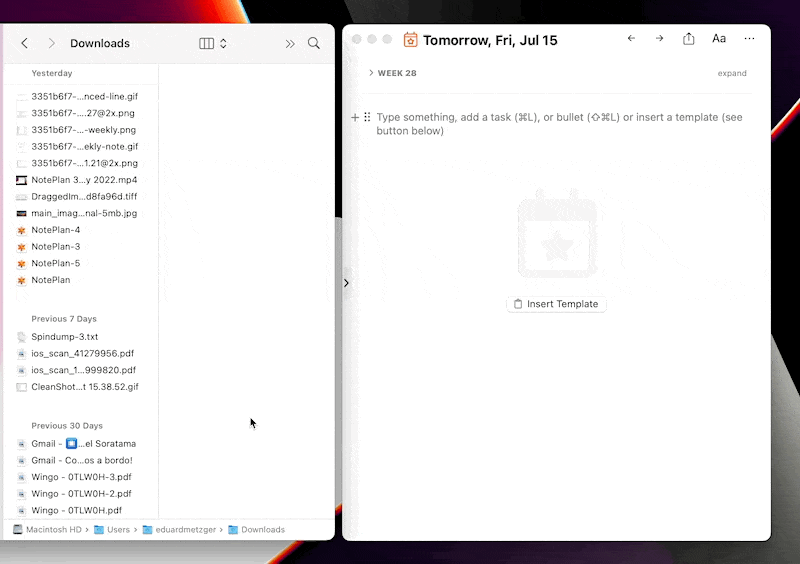The height and width of the screenshot is (564, 800).
Task: Open the share menu in NotePlan
Action: pos(688,38)
